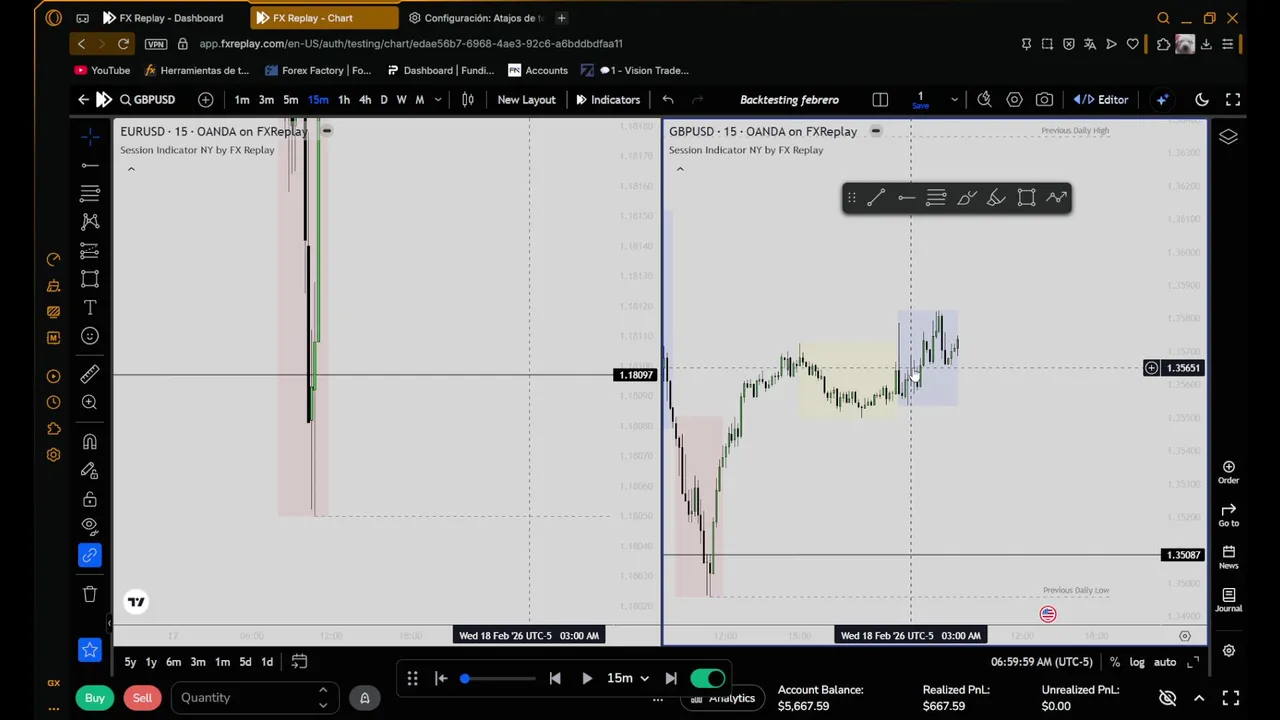Open the layout split selector icon
This screenshot has height=720, width=1280.
(x=880, y=100)
